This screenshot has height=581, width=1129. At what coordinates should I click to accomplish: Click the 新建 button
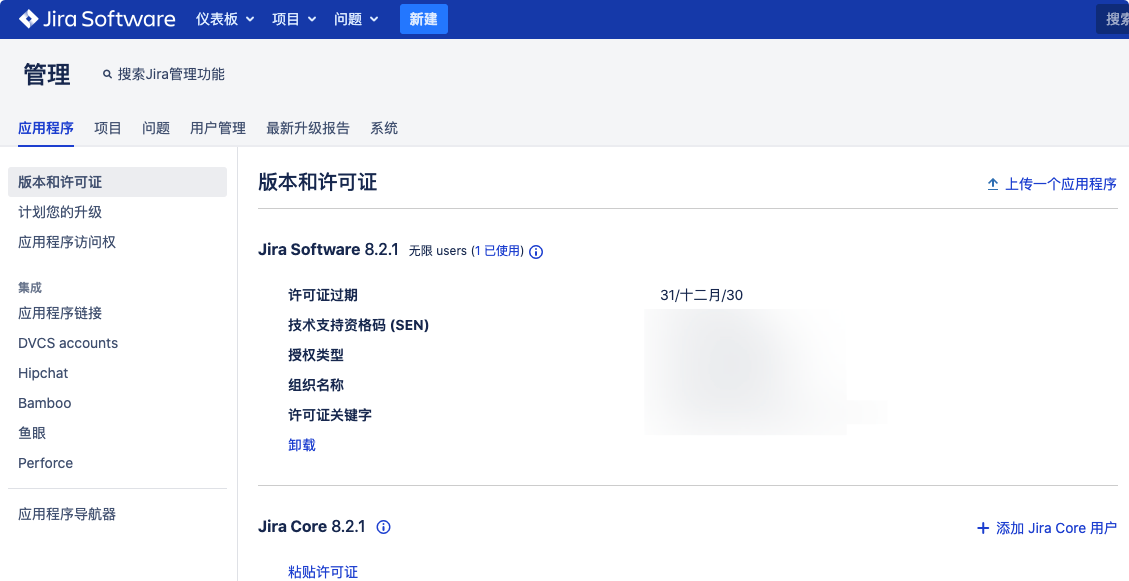423,19
